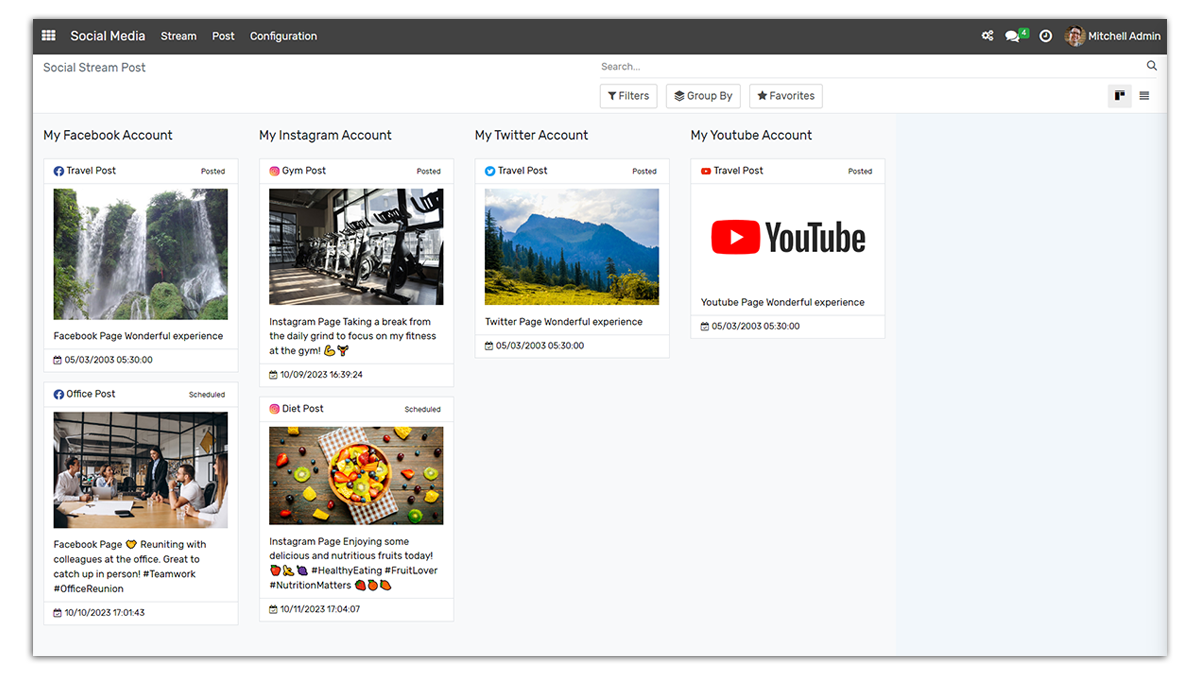Click the Twitter bird icon on Travel Post
The width and height of the screenshot is (1200, 675).
tap(488, 170)
